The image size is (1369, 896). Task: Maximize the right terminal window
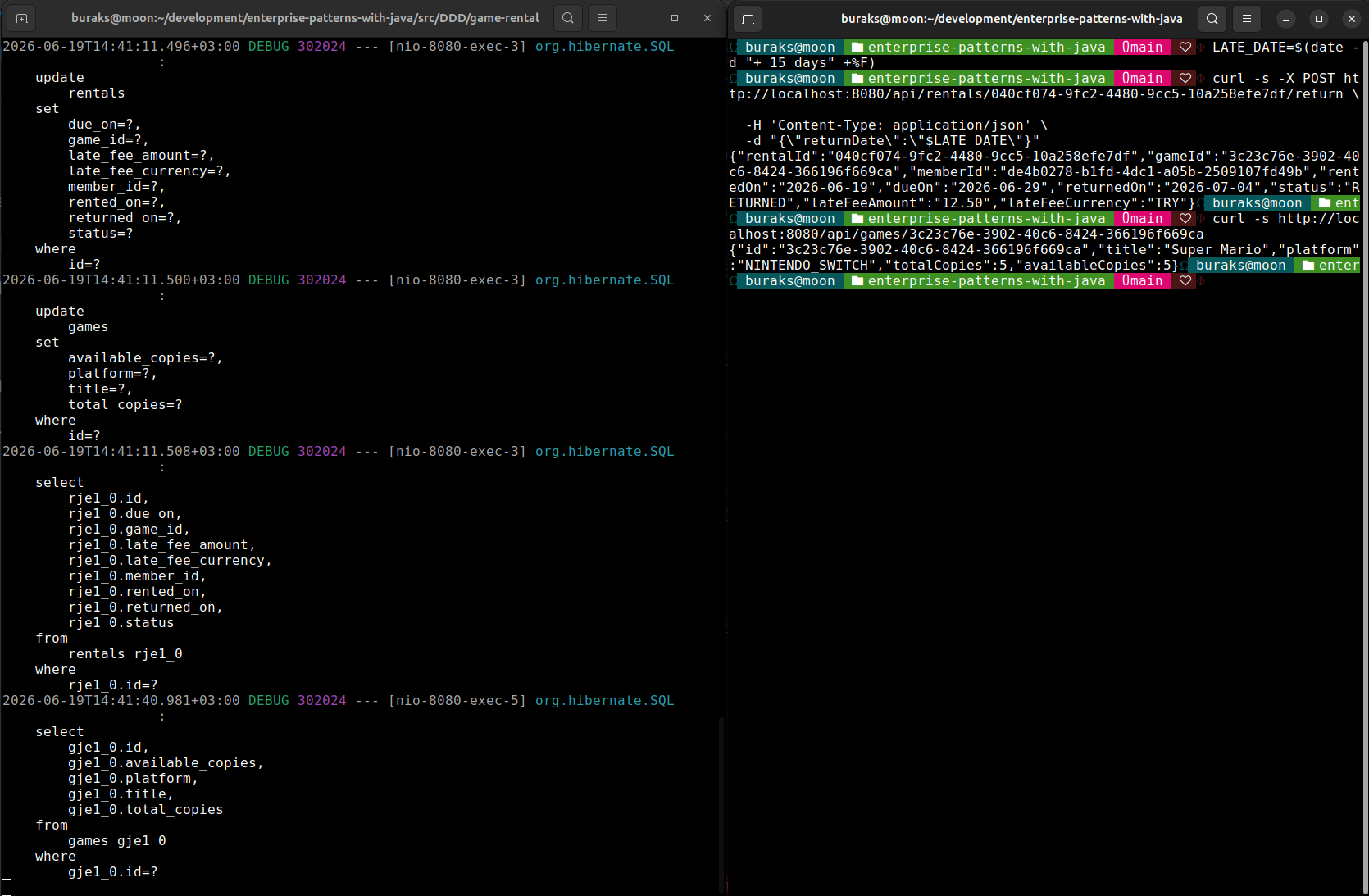tap(1319, 18)
